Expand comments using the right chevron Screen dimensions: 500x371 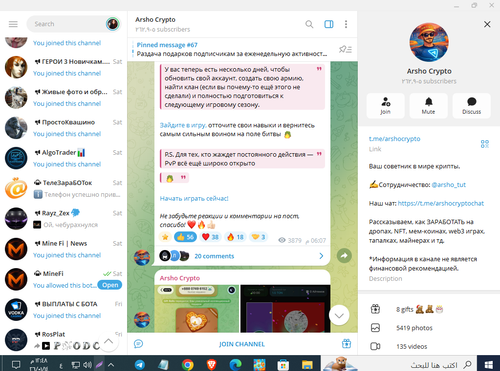tap(321, 256)
